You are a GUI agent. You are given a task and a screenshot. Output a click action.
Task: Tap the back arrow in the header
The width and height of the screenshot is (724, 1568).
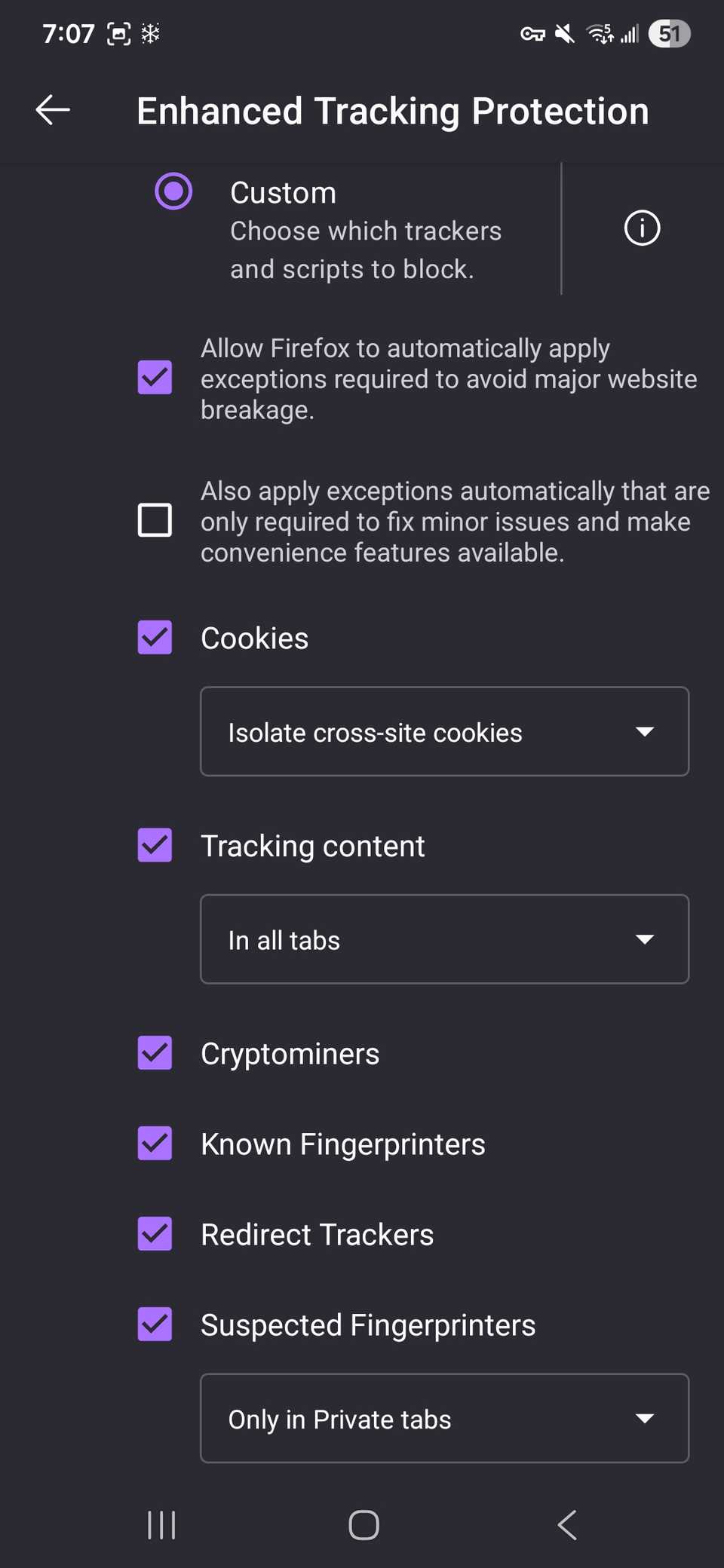53,110
